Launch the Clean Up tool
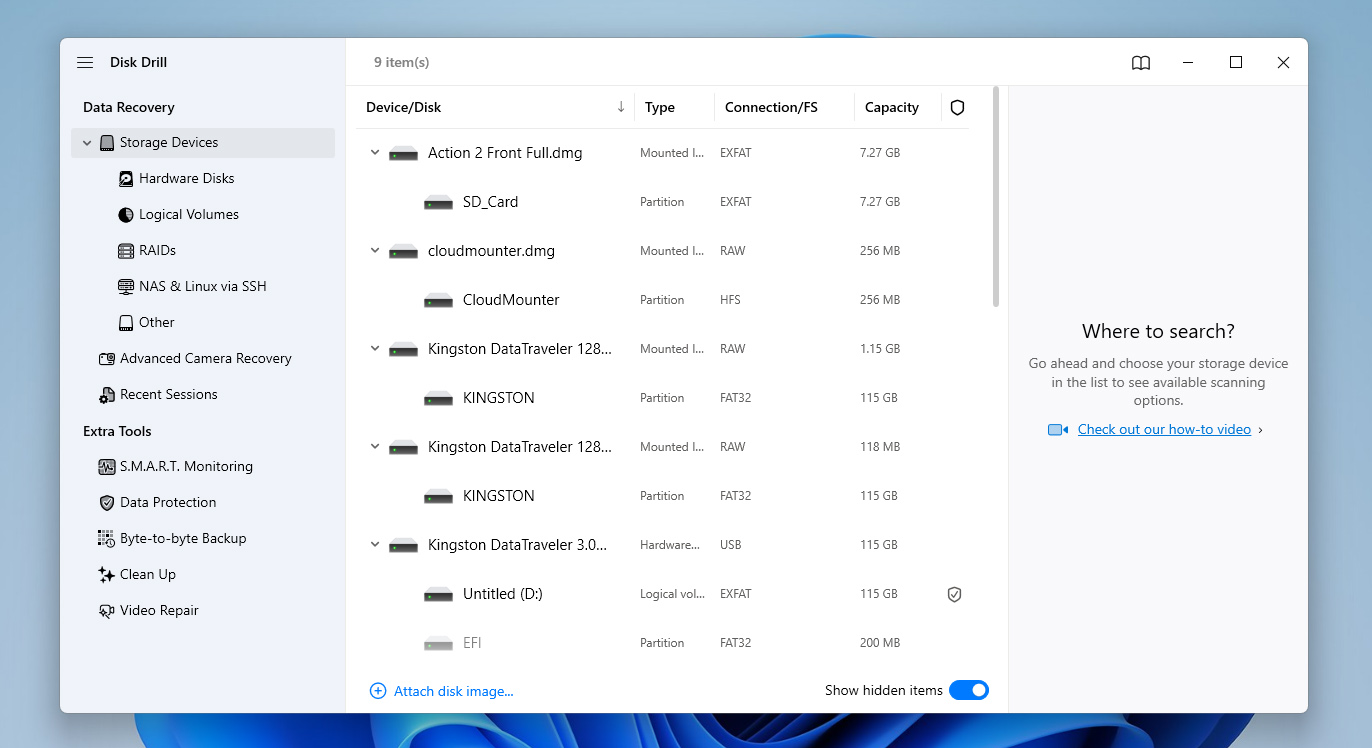The image size is (1372, 748). coord(148,574)
